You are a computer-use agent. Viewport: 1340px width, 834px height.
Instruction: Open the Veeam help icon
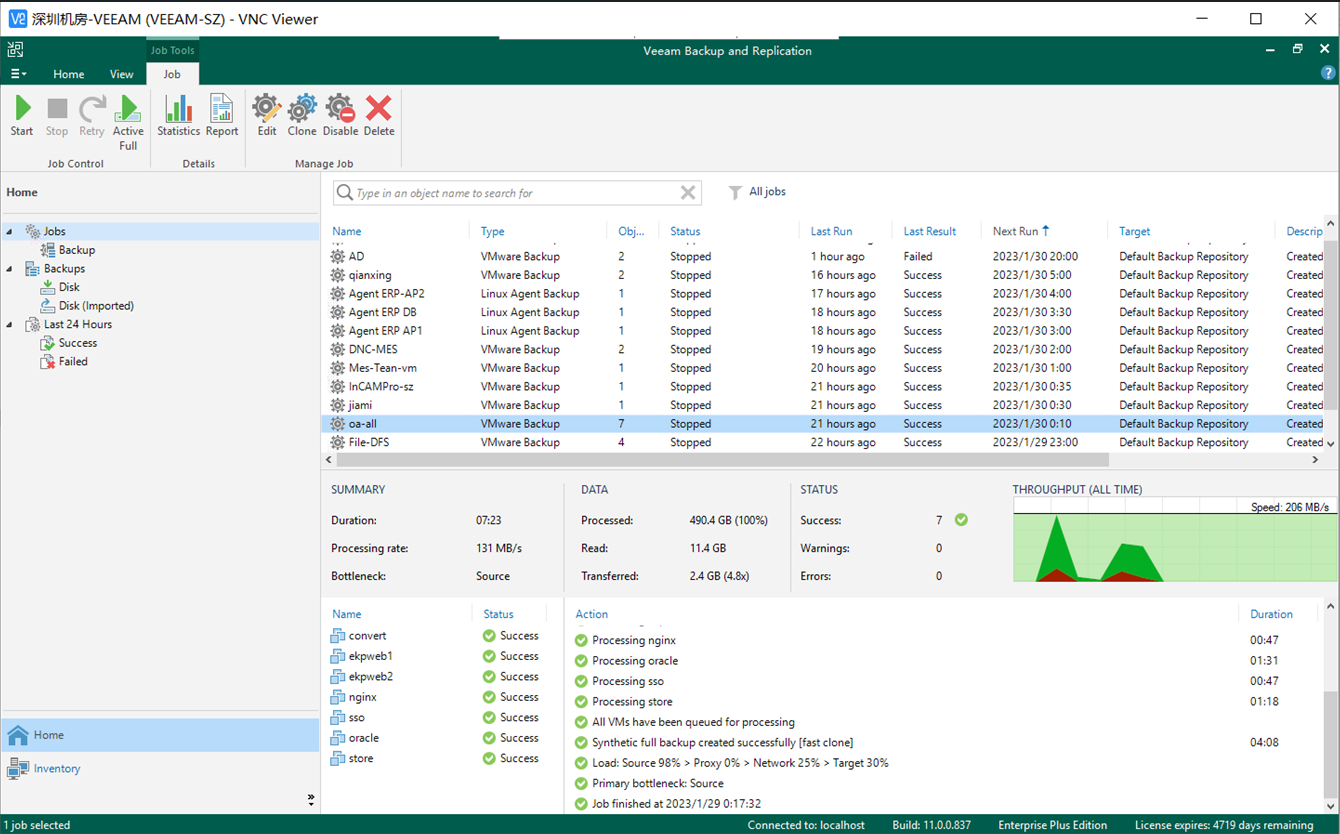click(1328, 73)
